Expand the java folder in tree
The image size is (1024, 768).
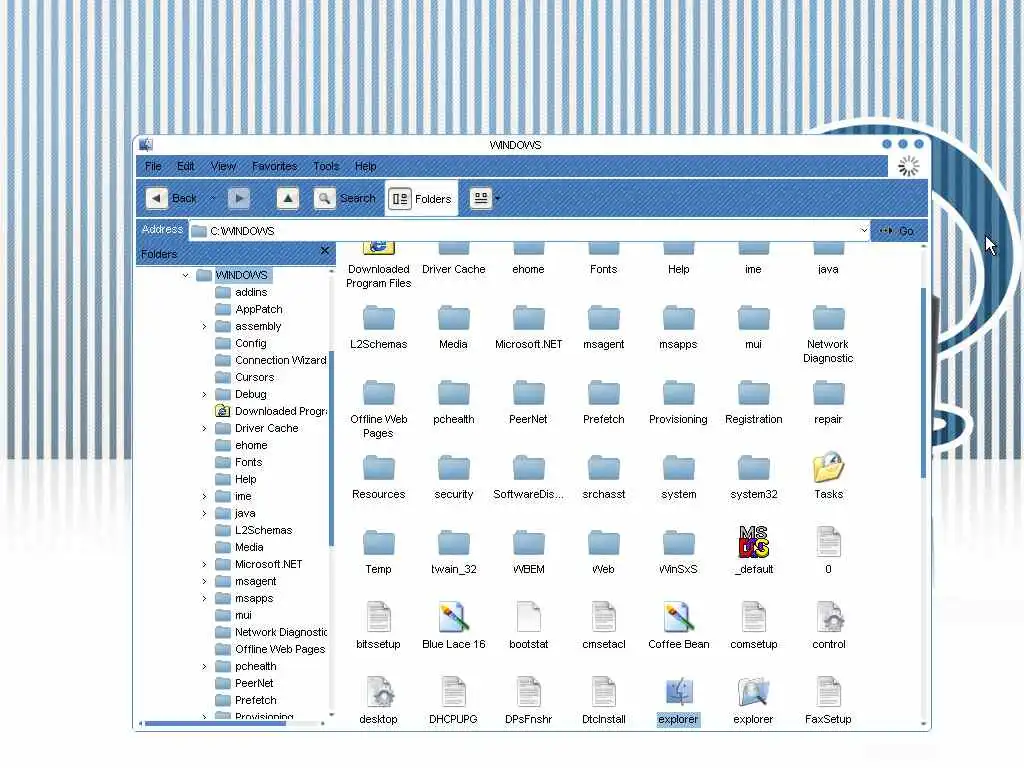tap(204, 513)
